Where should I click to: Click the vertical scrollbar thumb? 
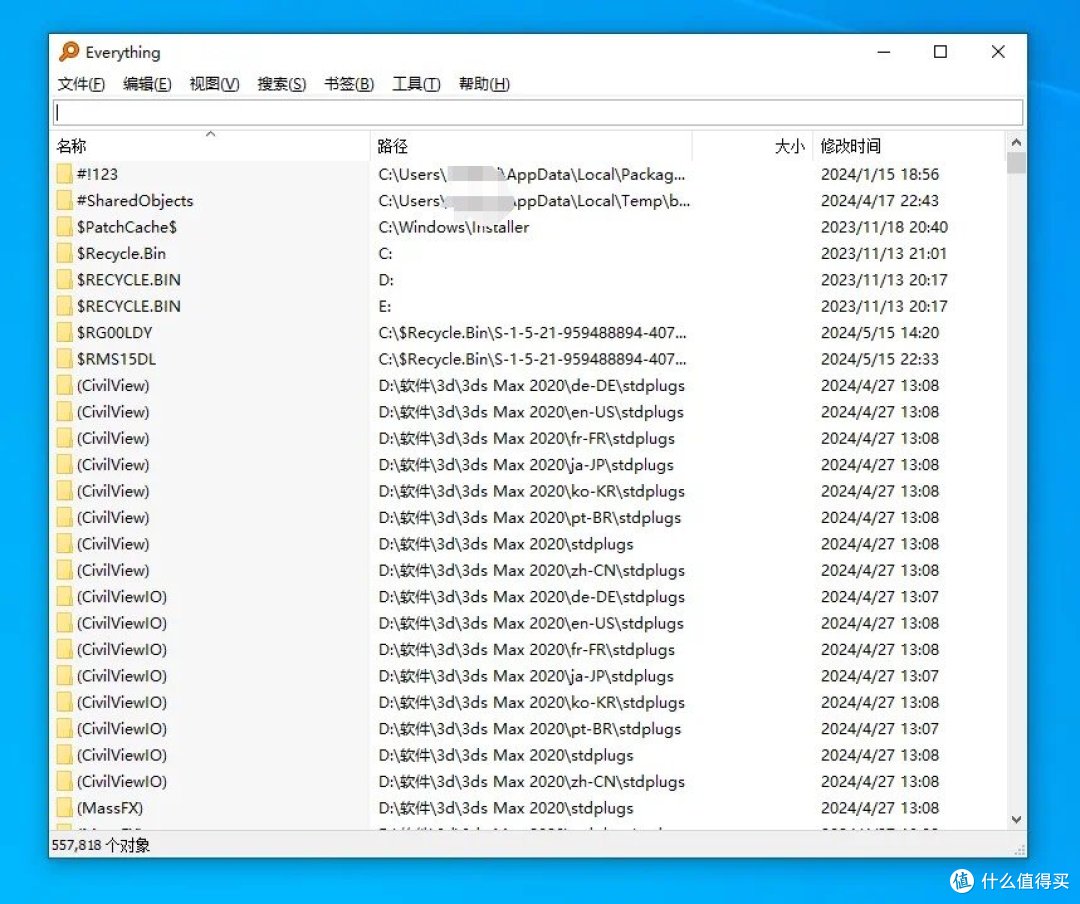[1016, 163]
